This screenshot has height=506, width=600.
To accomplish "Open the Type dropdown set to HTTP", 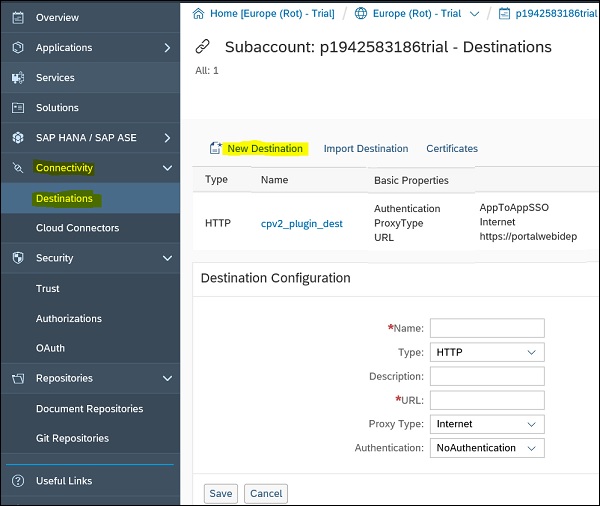I will (x=488, y=352).
